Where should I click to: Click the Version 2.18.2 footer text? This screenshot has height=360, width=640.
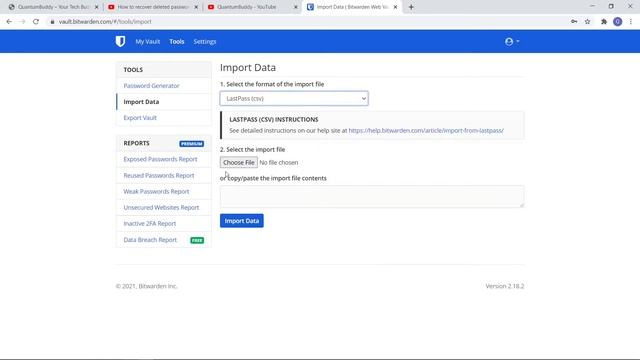coord(505,286)
